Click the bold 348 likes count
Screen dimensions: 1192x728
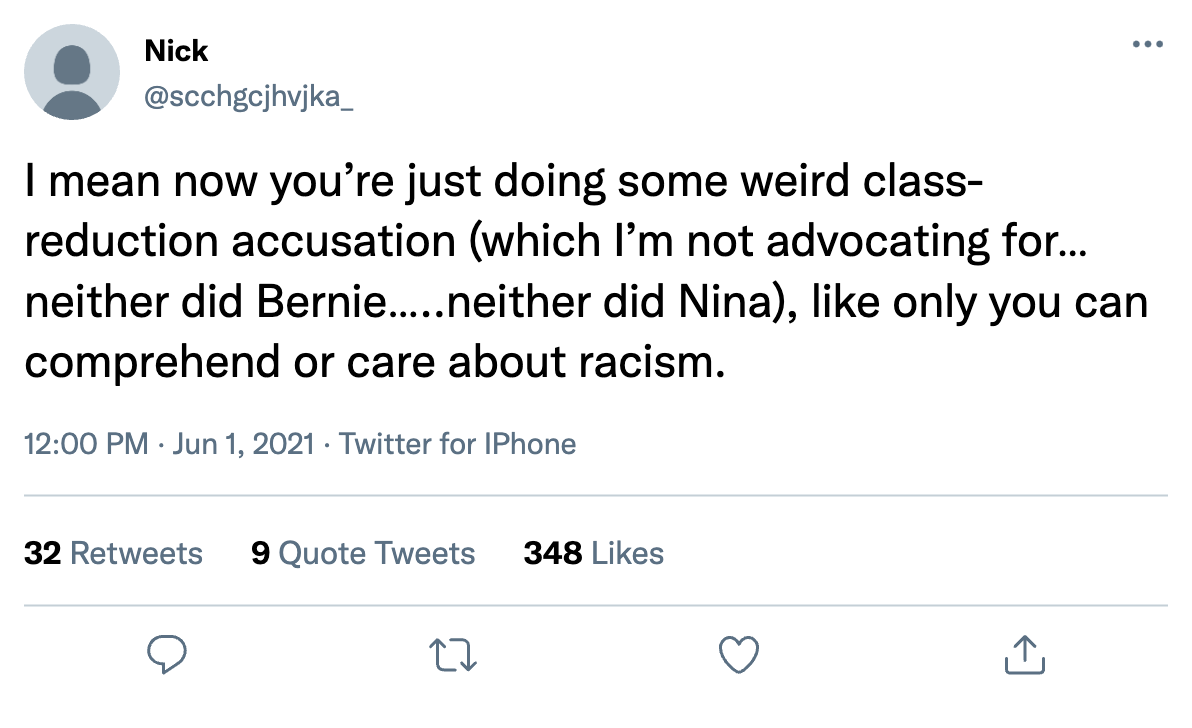(x=553, y=553)
